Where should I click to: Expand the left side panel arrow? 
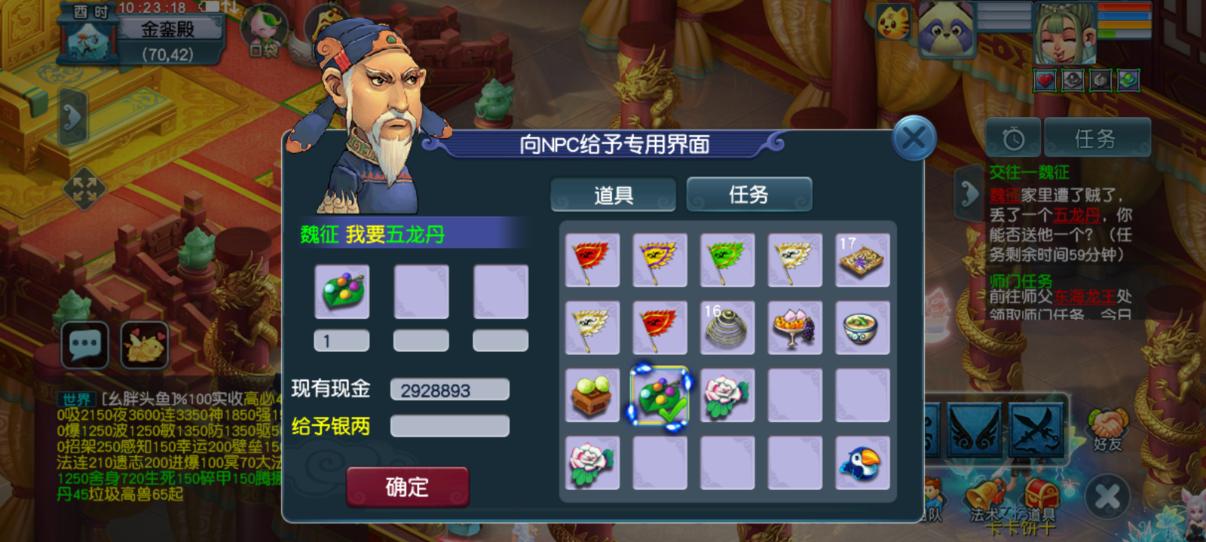coord(72,117)
